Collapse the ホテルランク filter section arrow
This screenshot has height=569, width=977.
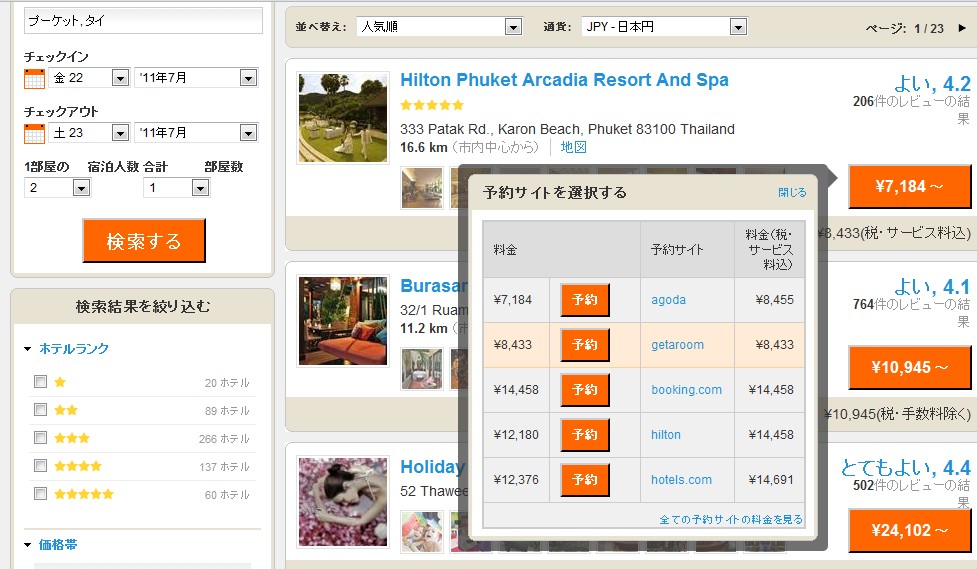click(28, 349)
